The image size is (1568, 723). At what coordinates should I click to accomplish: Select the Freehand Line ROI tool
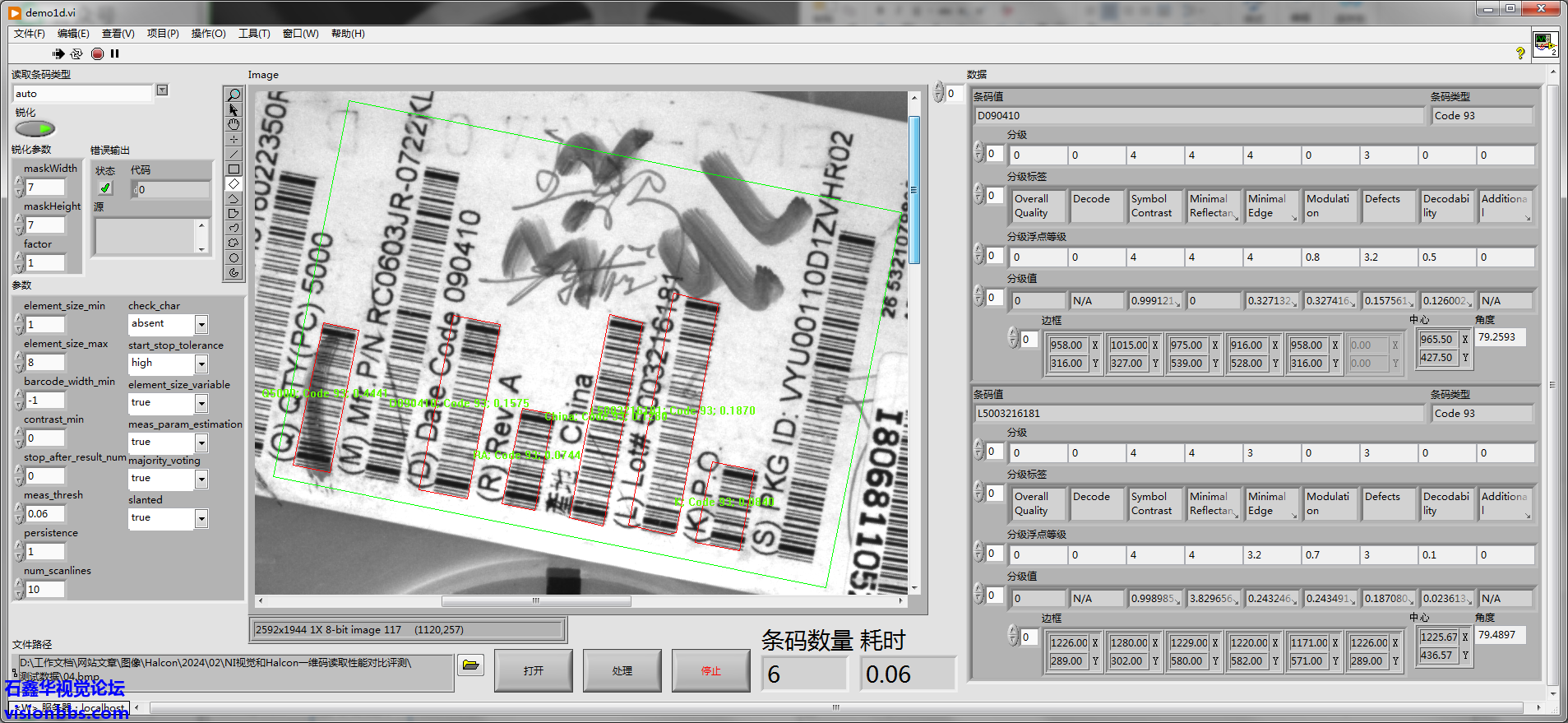click(234, 228)
